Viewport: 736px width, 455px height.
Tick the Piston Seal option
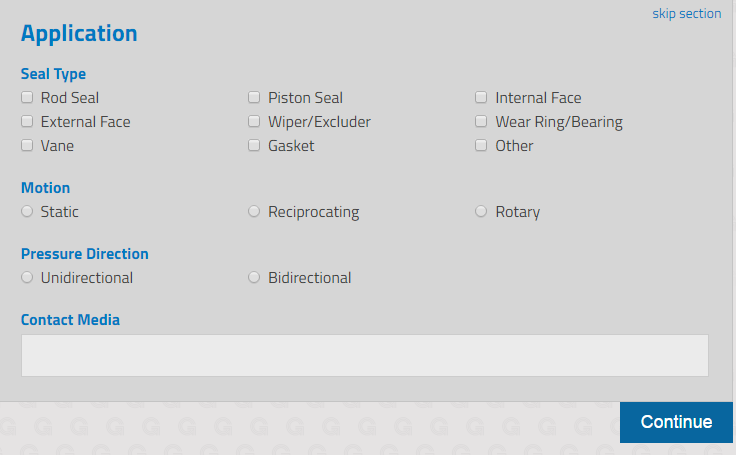[x=255, y=98]
